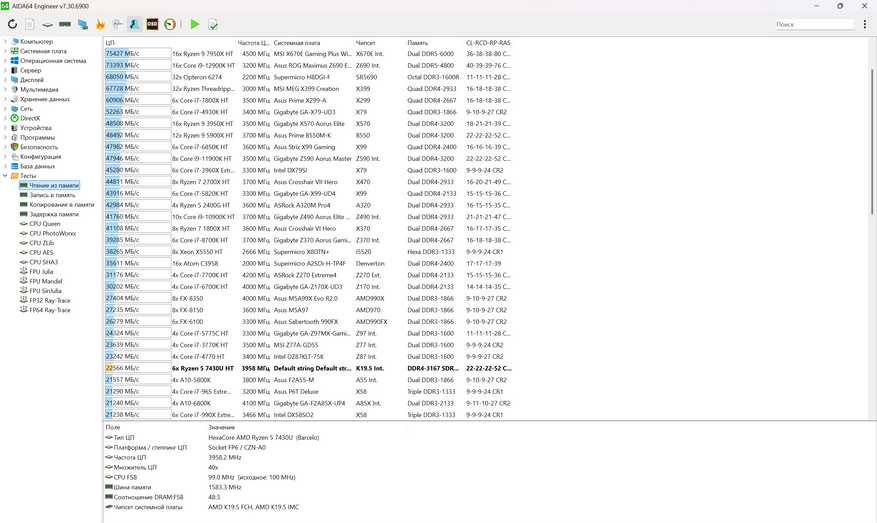Click the gauge sensor toolbar icon
Image resolution: width=877 pixels, height=523 pixels.
pyautogui.click(x=170, y=24)
